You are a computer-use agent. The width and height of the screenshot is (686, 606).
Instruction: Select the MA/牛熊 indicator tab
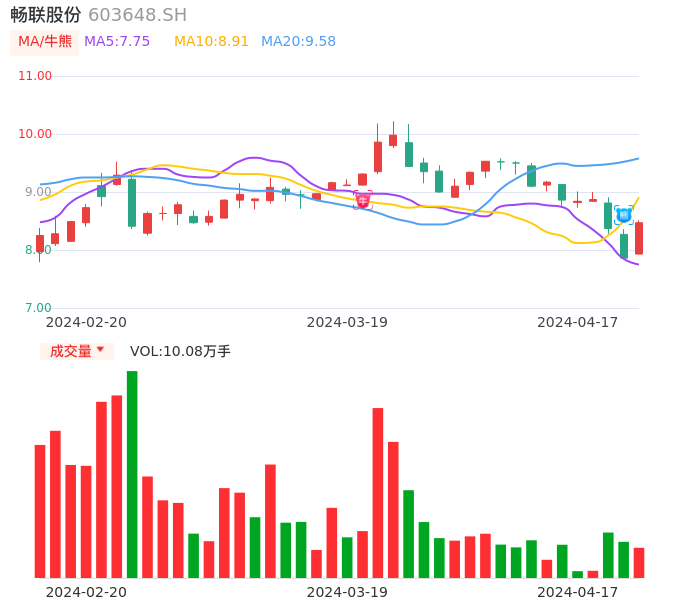tap(44, 42)
